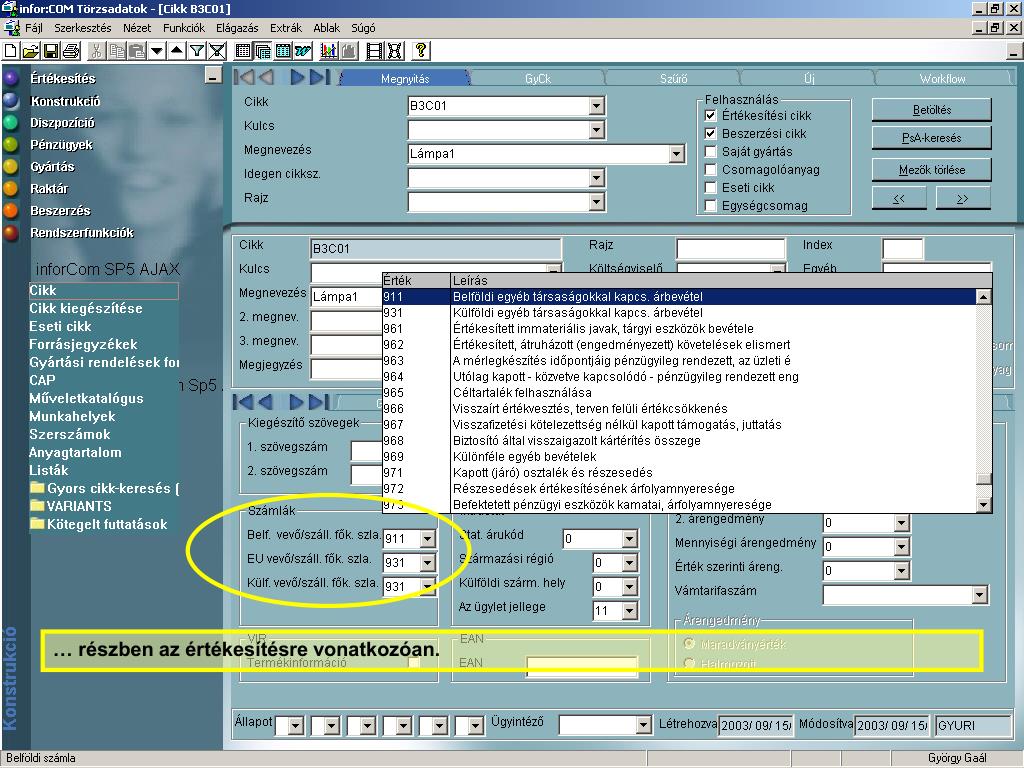
Task: Open the Funkciók menu
Action: coord(184,28)
